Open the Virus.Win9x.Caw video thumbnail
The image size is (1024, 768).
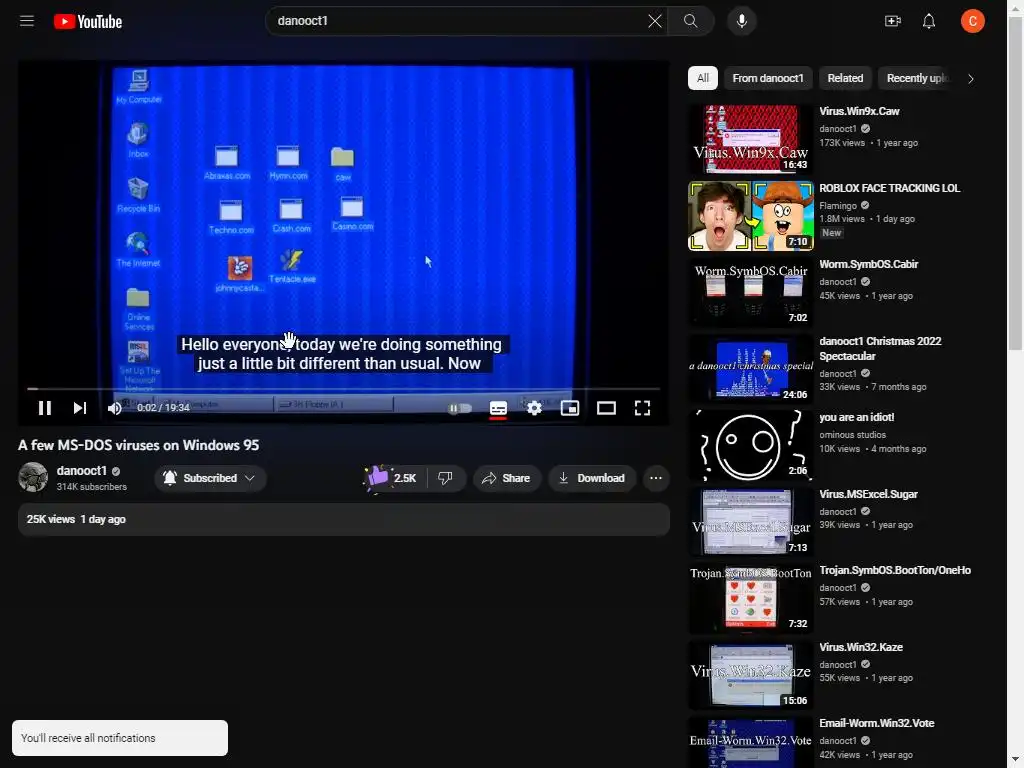tap(751, 139)
